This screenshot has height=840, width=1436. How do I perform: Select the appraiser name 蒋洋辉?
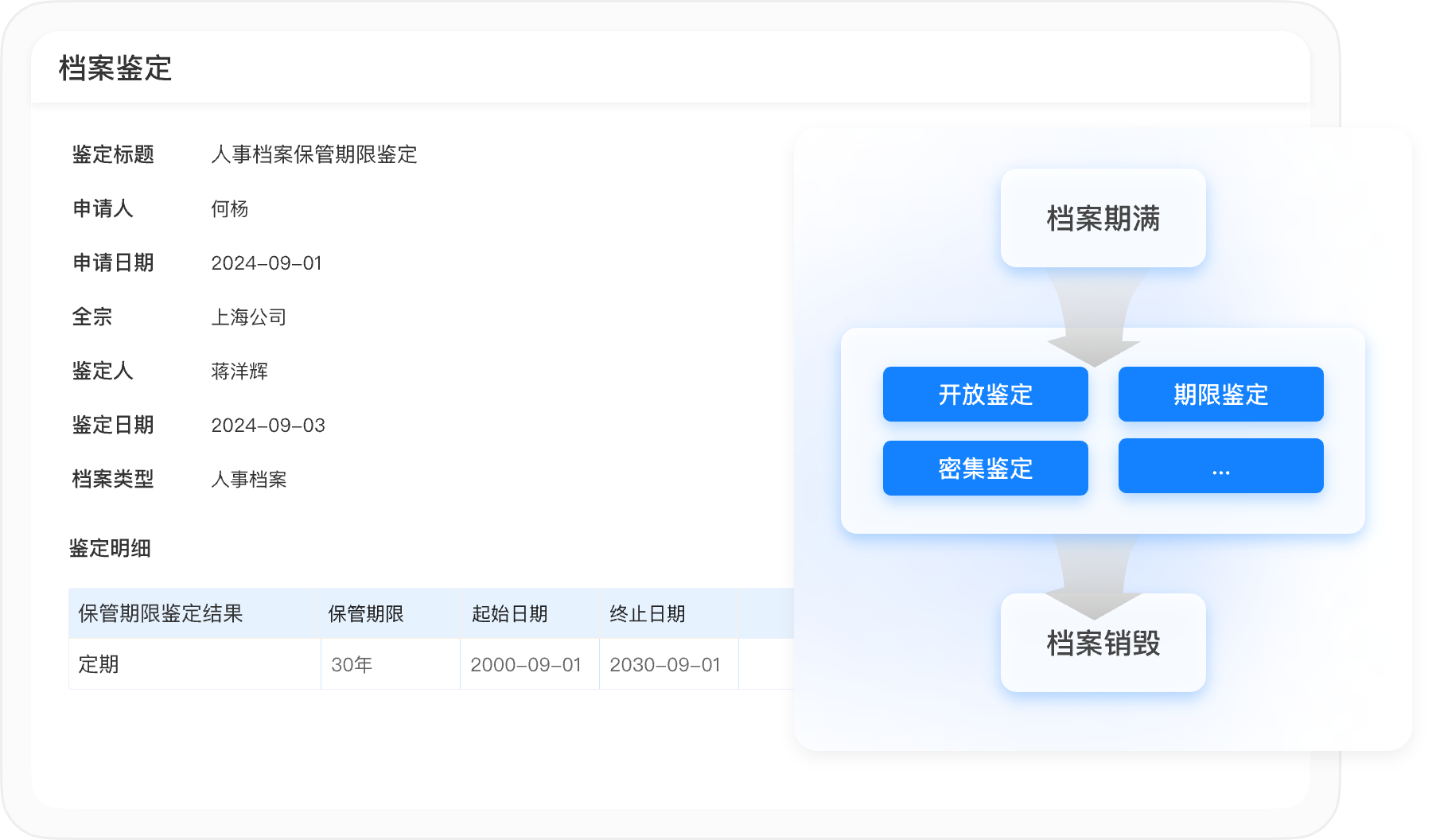click(x=239, y=371)
